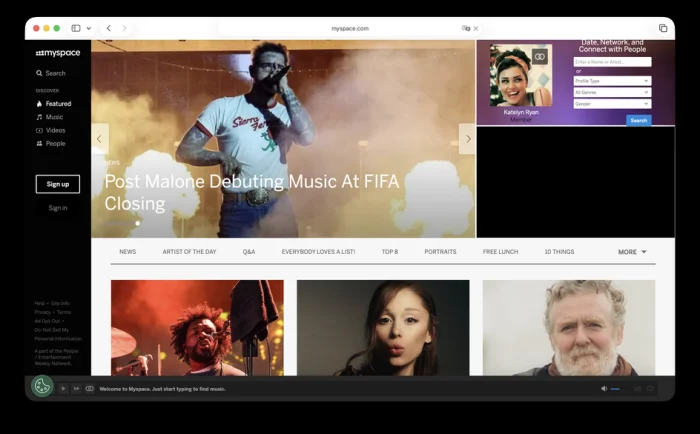The image size is (700, 434).
Task: Toggle repeat in the player bar
Action: (650, 389)
